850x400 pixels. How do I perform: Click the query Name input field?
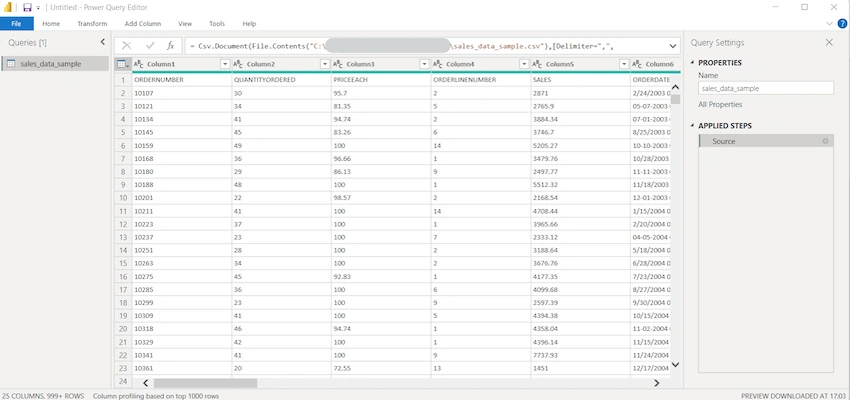765,88
